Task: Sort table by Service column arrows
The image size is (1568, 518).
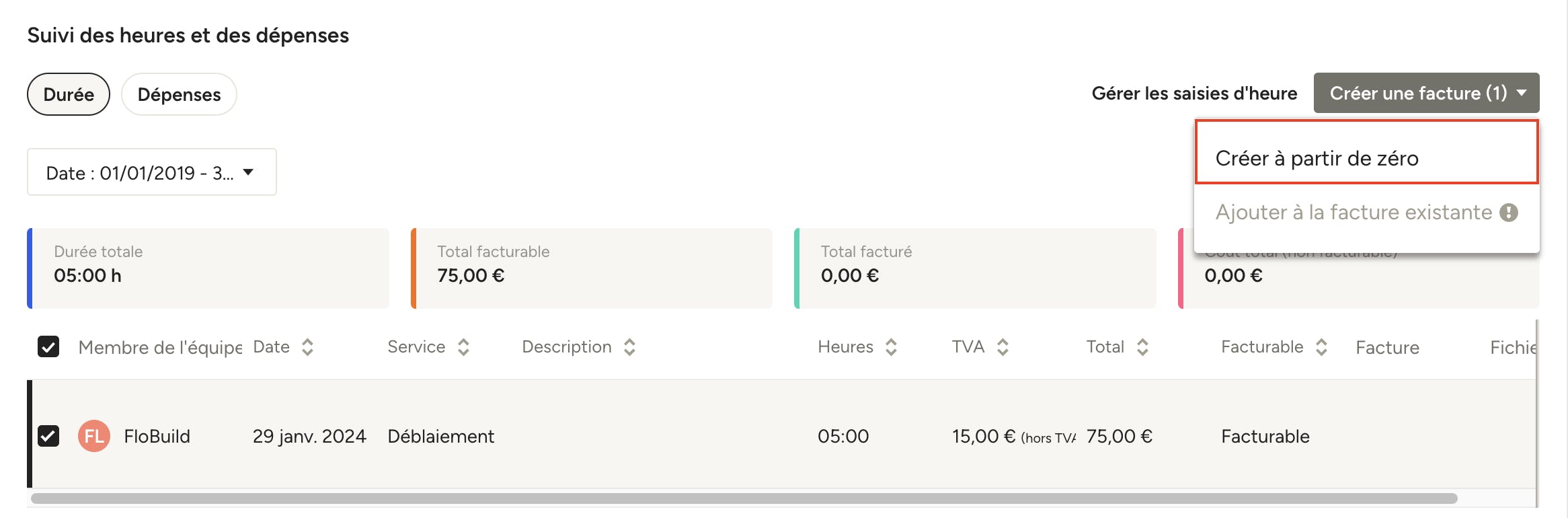Action: (463, 347)
